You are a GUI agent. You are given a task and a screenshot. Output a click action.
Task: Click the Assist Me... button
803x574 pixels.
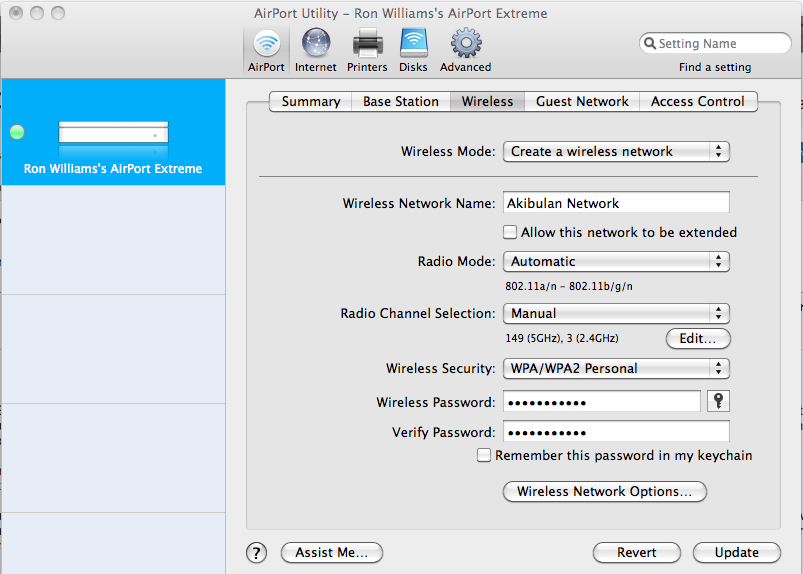pos(332,553)
